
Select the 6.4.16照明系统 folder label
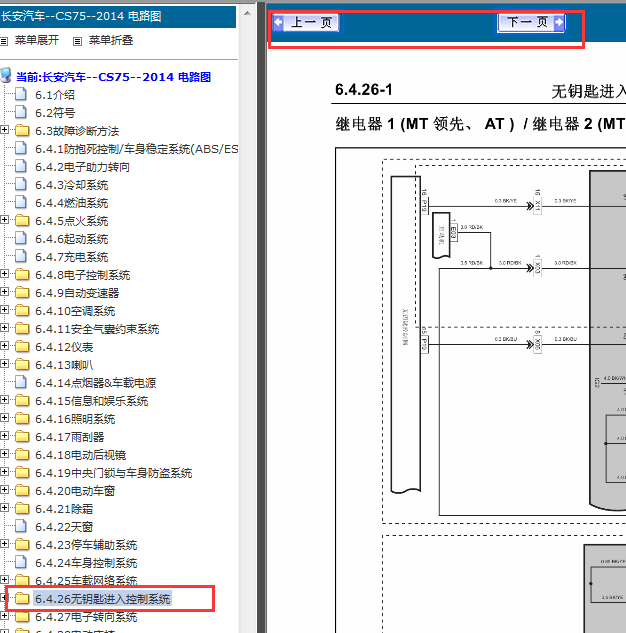75,419
